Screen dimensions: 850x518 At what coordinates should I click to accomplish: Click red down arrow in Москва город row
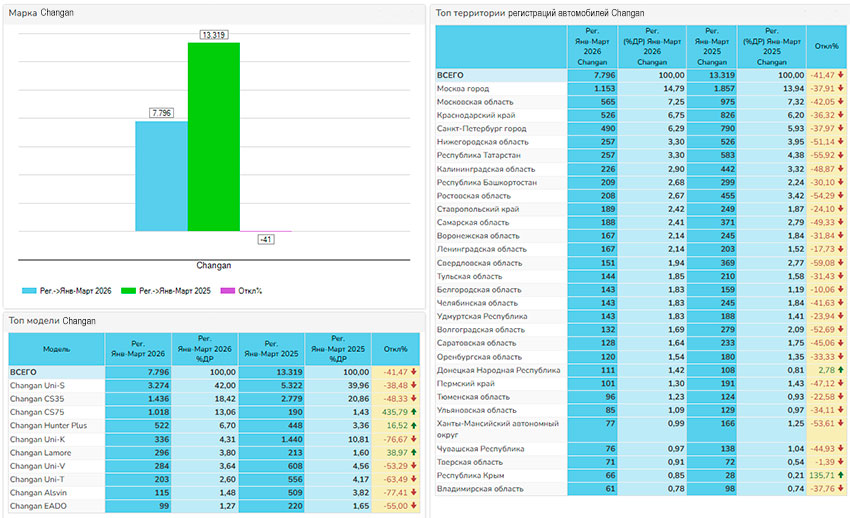click(842, 88)
